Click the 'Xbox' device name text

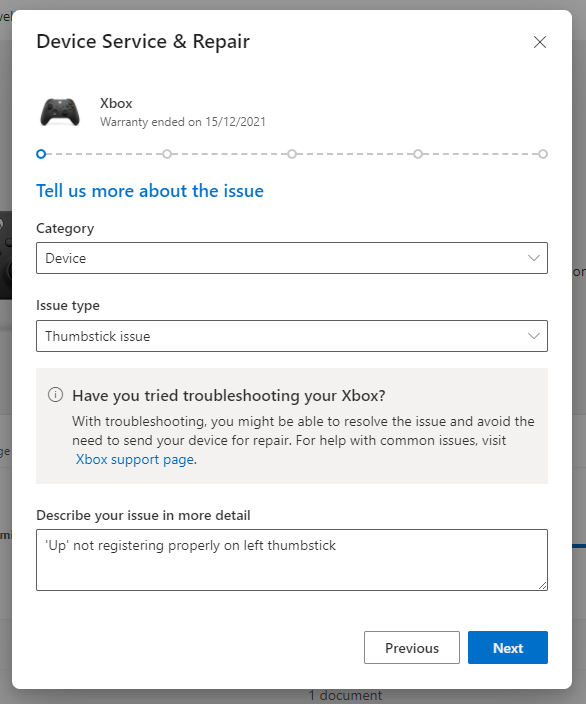pos(116,103)
